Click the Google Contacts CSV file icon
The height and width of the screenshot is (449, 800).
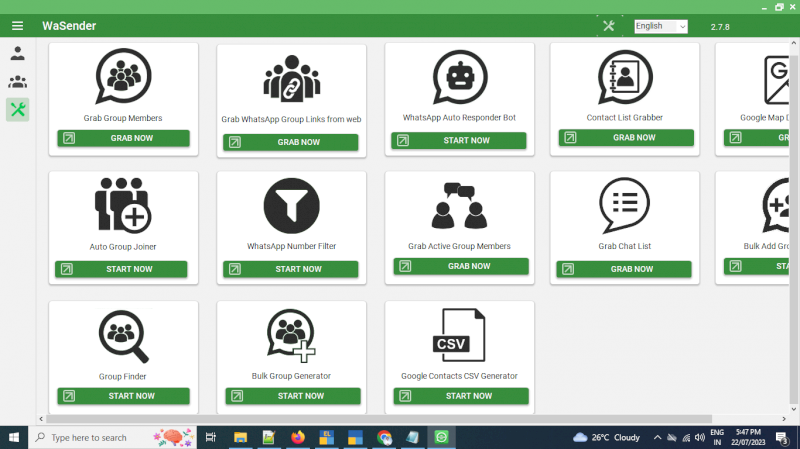[459, 335]
